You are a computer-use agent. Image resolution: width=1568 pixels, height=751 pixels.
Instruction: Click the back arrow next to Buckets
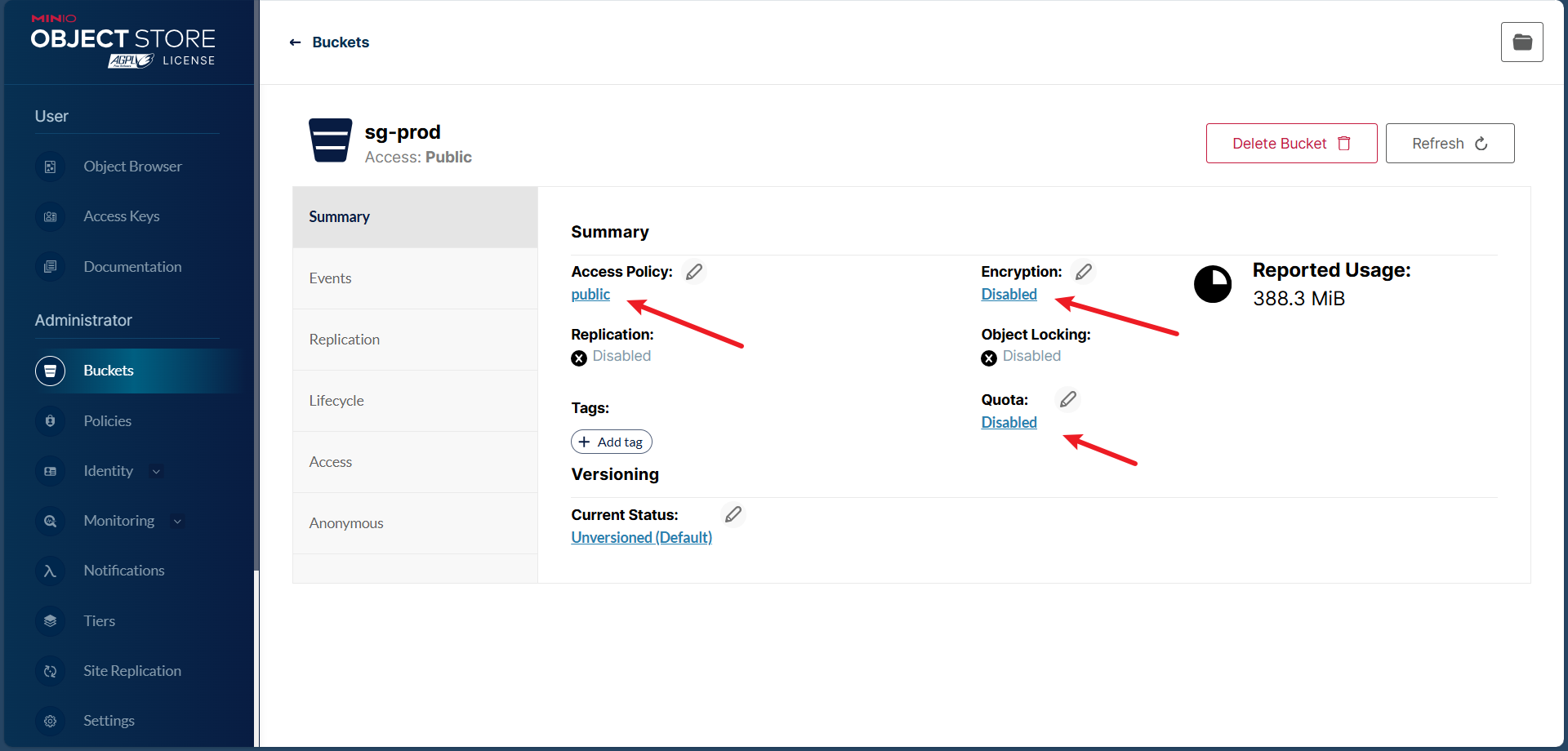coord(296,42)
